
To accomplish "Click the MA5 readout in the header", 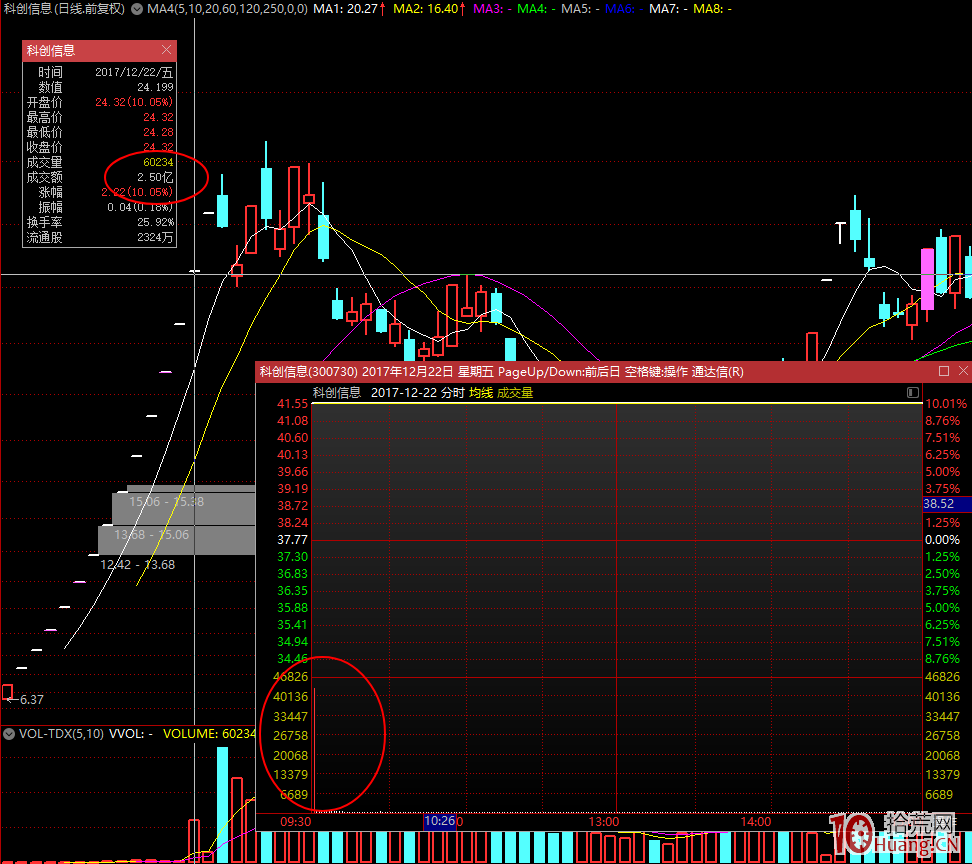I will pos(580,9).
